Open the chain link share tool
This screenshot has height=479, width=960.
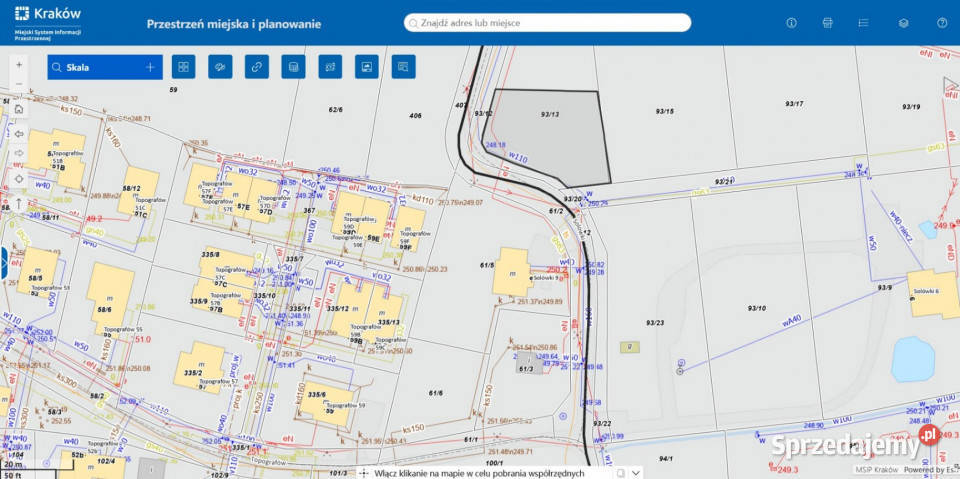point(257,67)
